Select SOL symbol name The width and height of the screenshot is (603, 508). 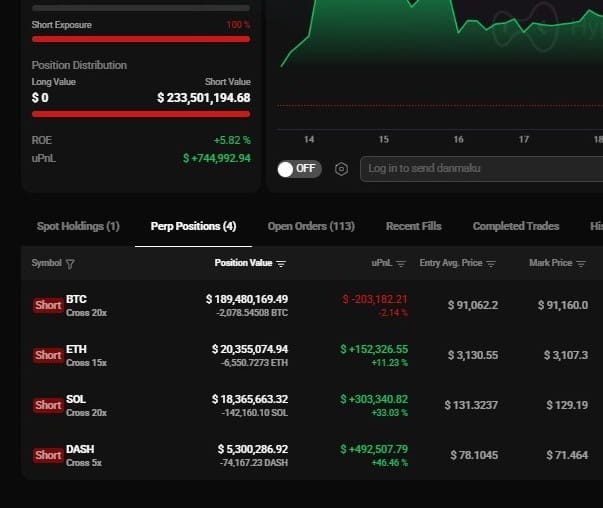76,399
